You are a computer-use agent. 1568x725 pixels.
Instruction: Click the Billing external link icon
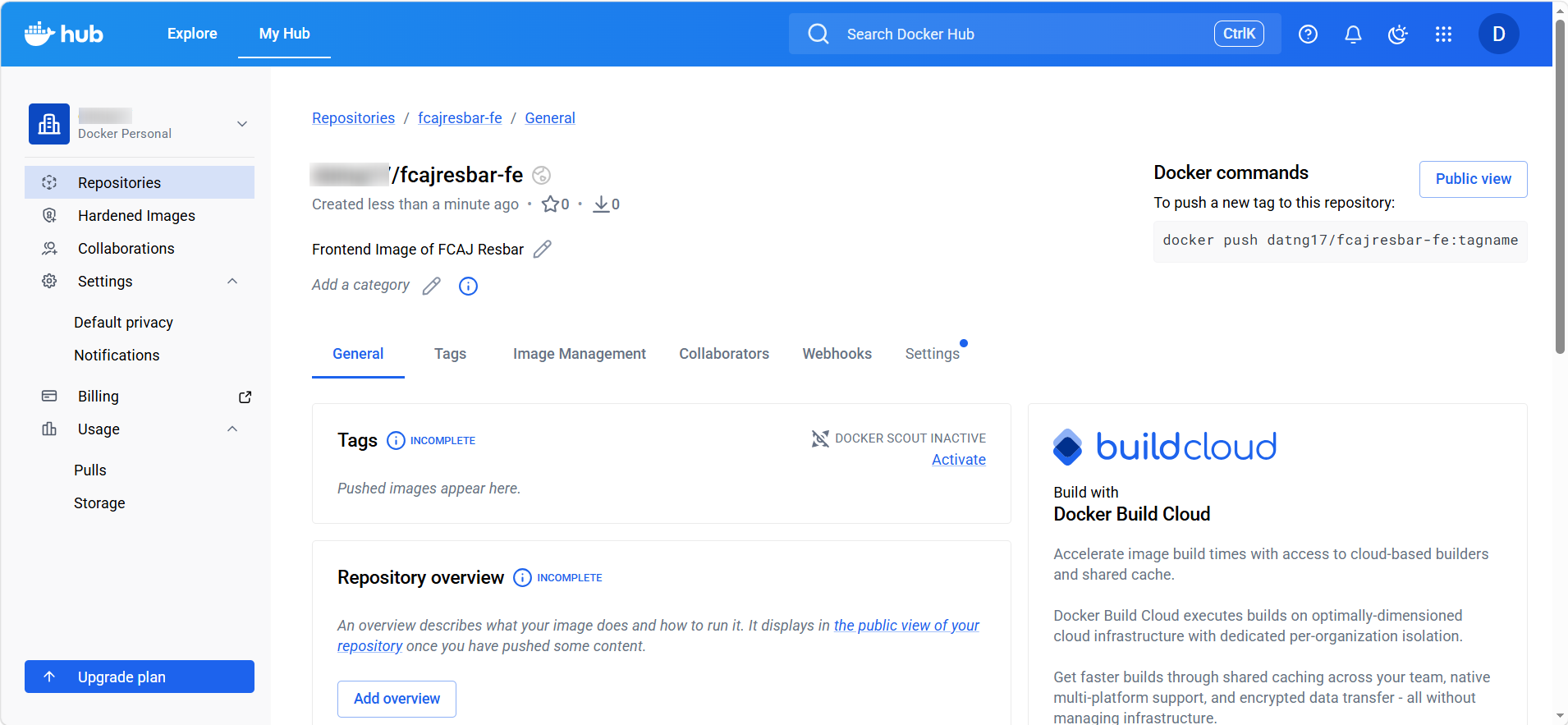[x=245, y=397]
